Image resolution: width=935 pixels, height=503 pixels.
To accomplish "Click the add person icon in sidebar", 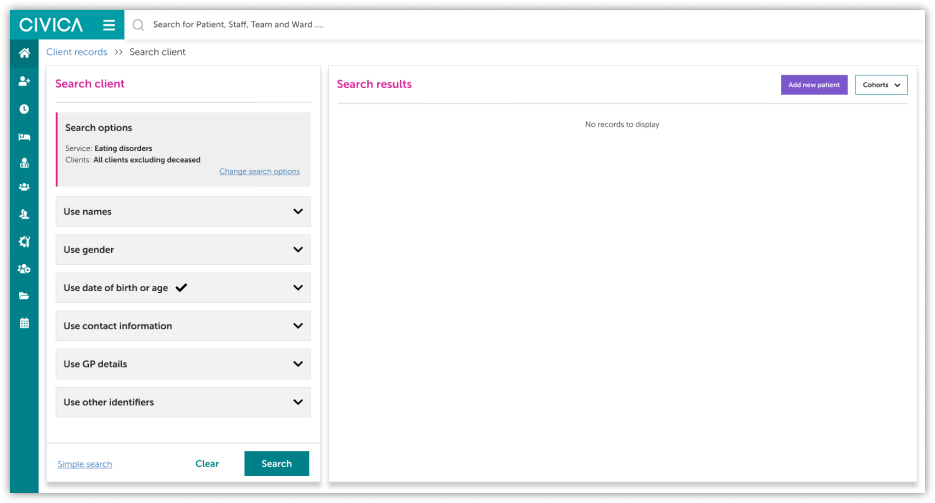I will [24, 81].
